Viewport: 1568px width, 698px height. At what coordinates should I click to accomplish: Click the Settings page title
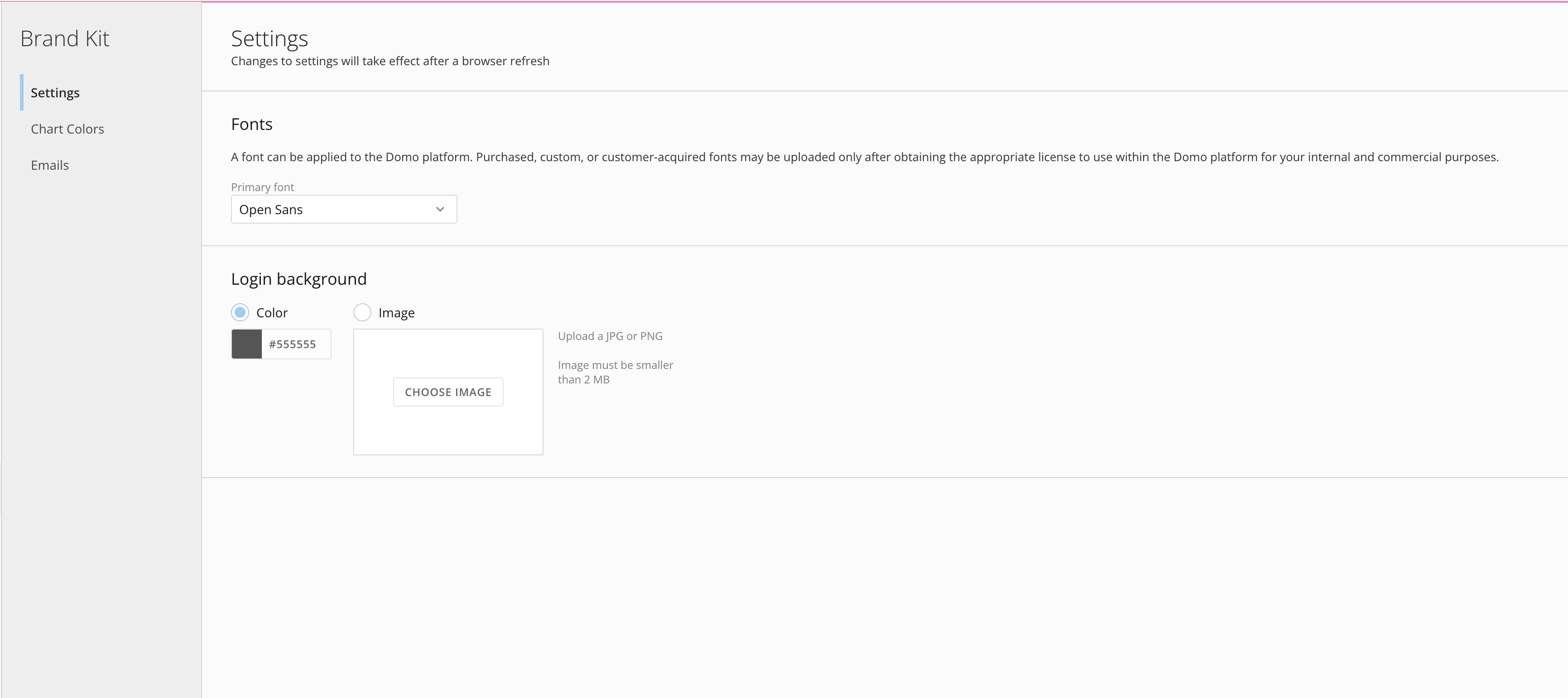coord(269,38)
